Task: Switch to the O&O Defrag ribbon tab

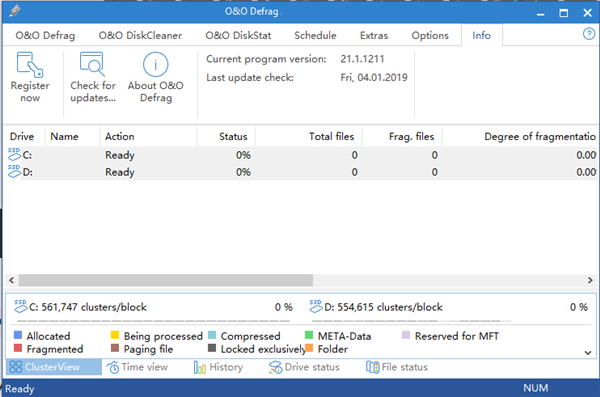Action: tap(45, 35)
